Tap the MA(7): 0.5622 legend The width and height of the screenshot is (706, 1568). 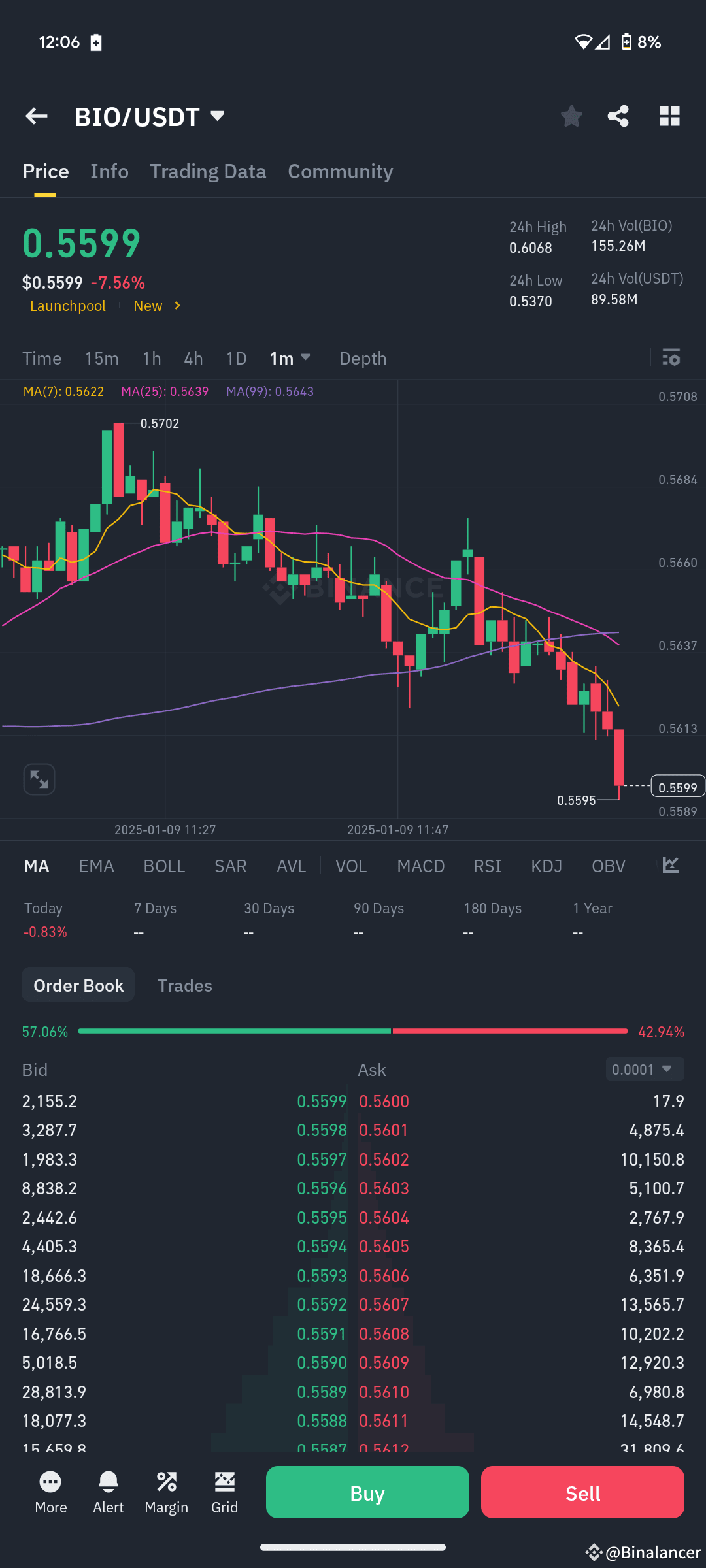pos(63,391)
